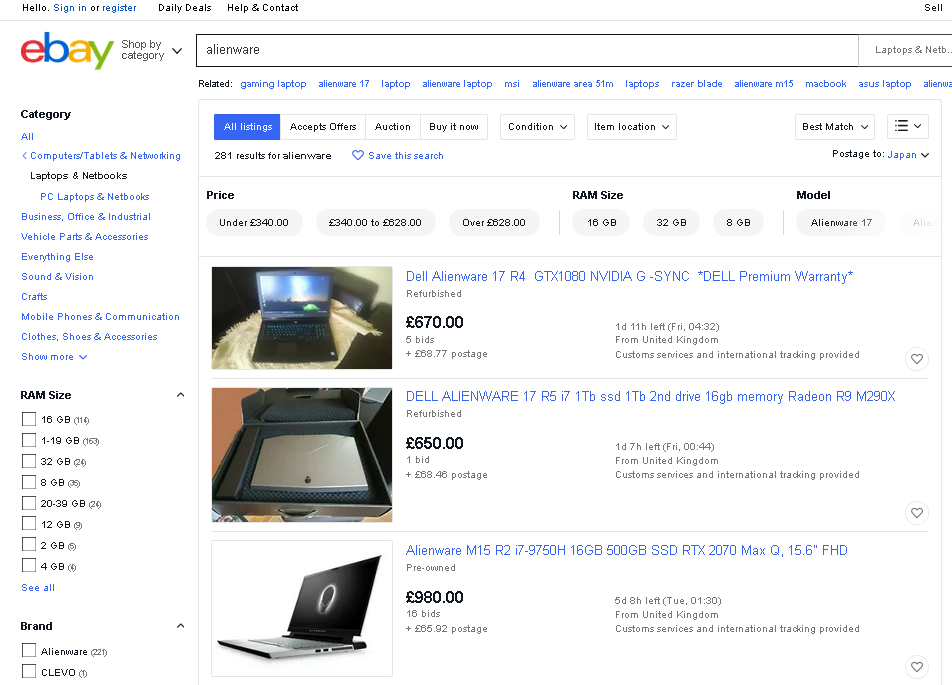Click the register link
Screen dimensions: 952x685
tap(119, 8)
